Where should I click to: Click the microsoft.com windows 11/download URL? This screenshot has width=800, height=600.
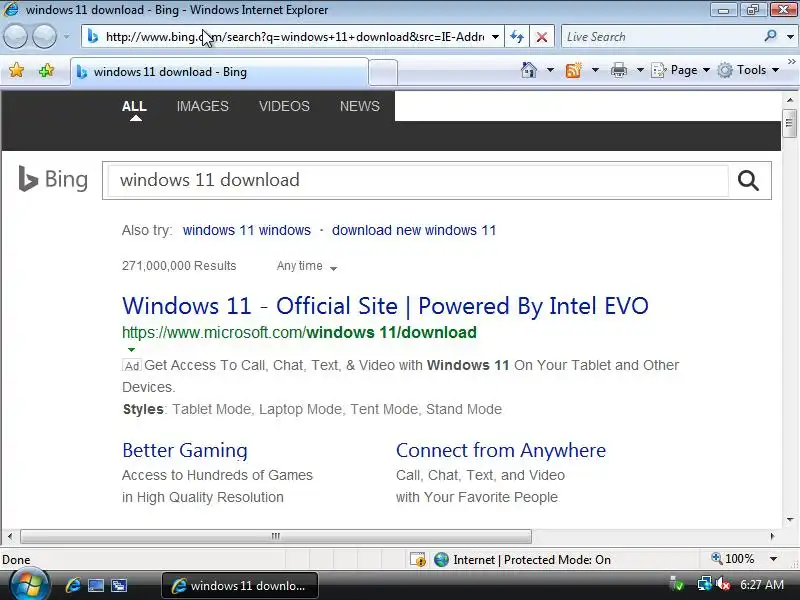pyautogui.click(x=299, y=333)
